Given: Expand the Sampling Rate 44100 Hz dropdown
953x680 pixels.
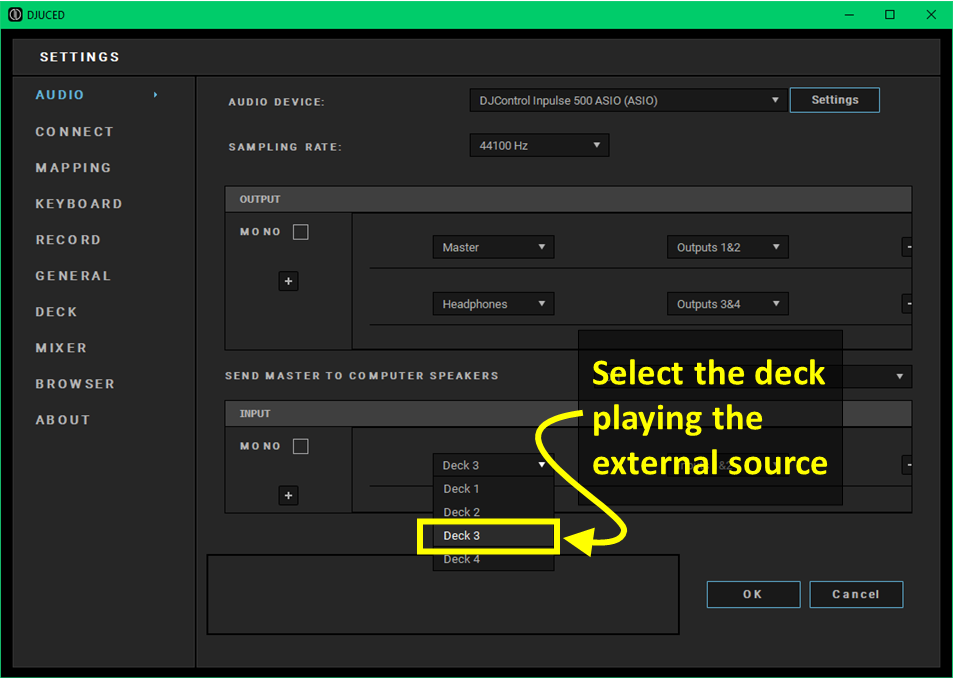Looking at the screenshot, I should 539,145.
